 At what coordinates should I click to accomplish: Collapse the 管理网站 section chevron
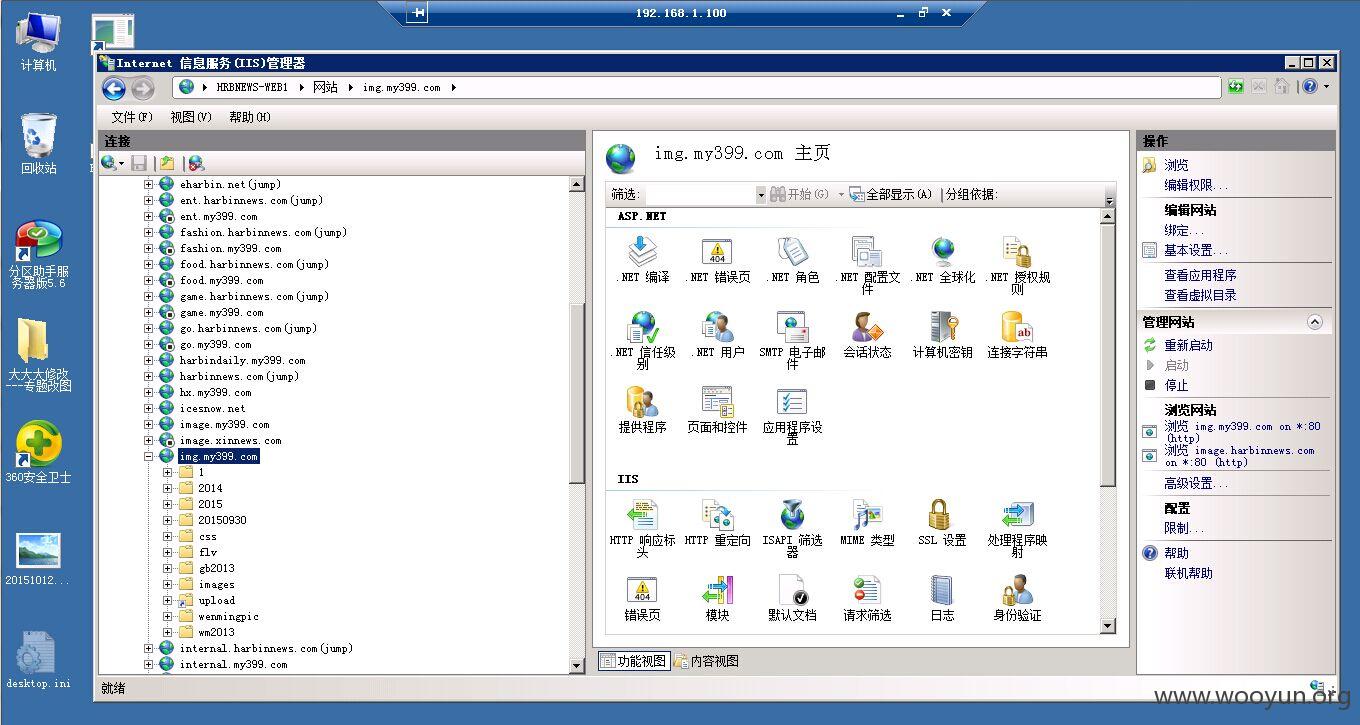(1315, 322)
